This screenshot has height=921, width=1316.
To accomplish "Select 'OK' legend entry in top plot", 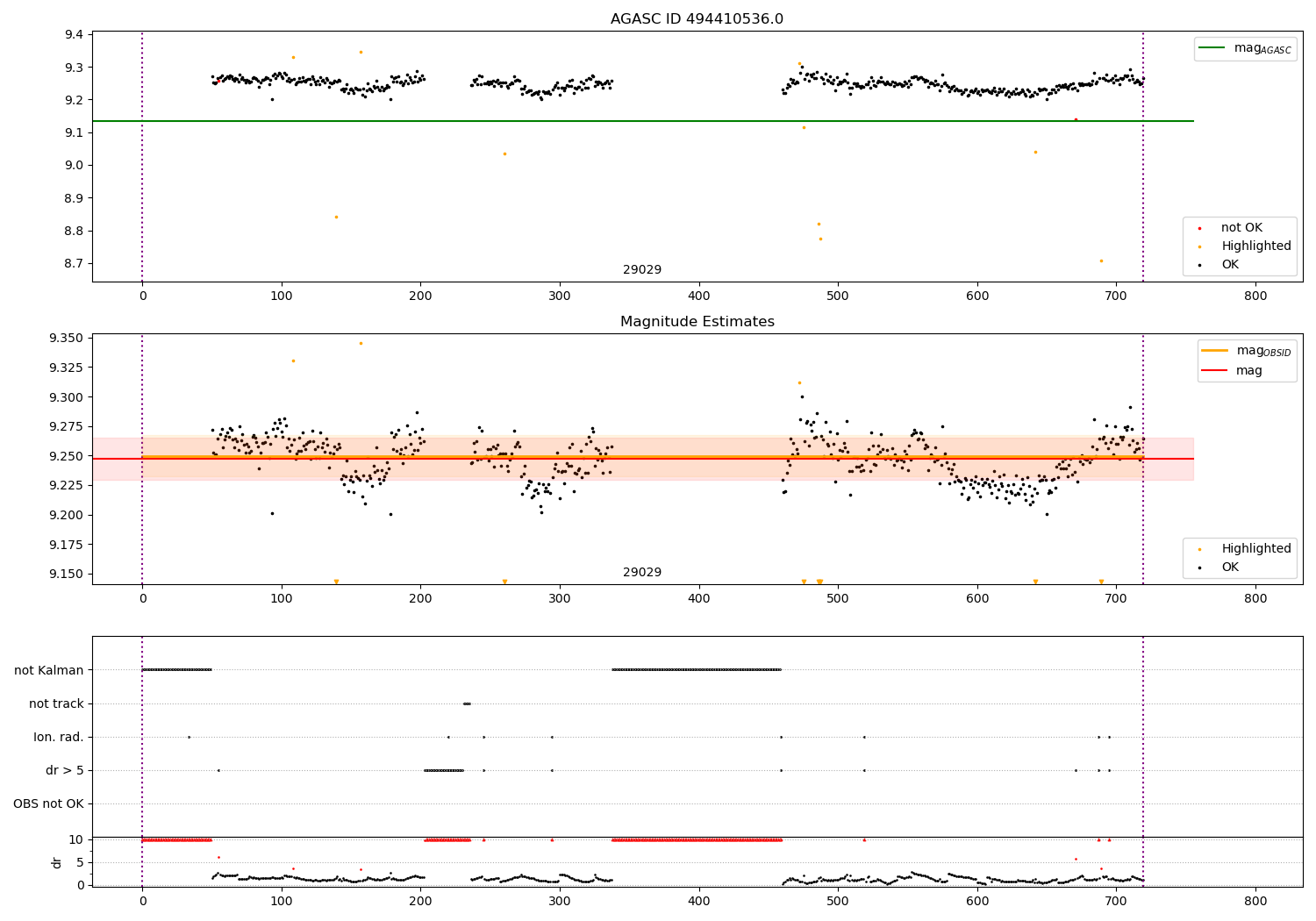I will (x=1230, y=265).
